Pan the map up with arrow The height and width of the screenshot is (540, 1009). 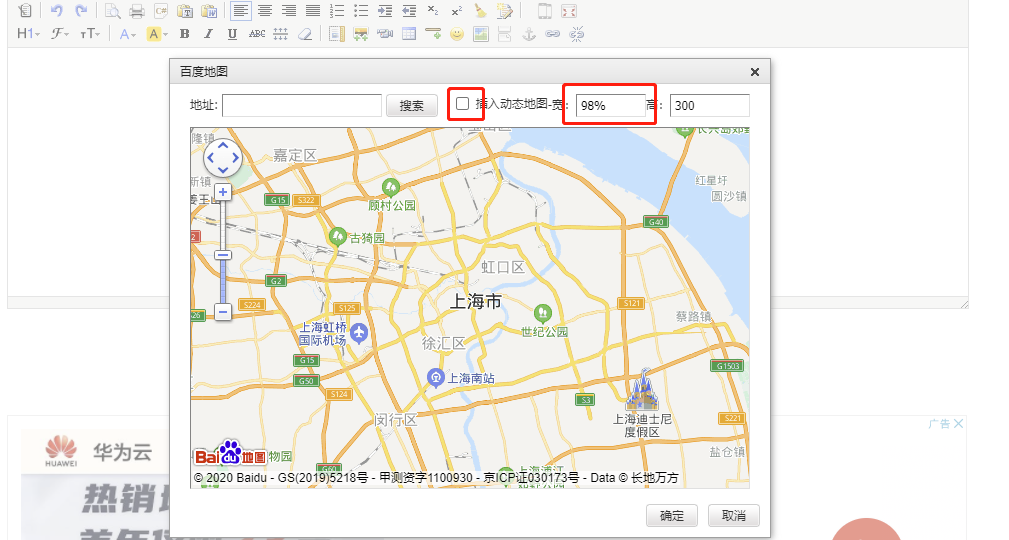click(223, 145)
